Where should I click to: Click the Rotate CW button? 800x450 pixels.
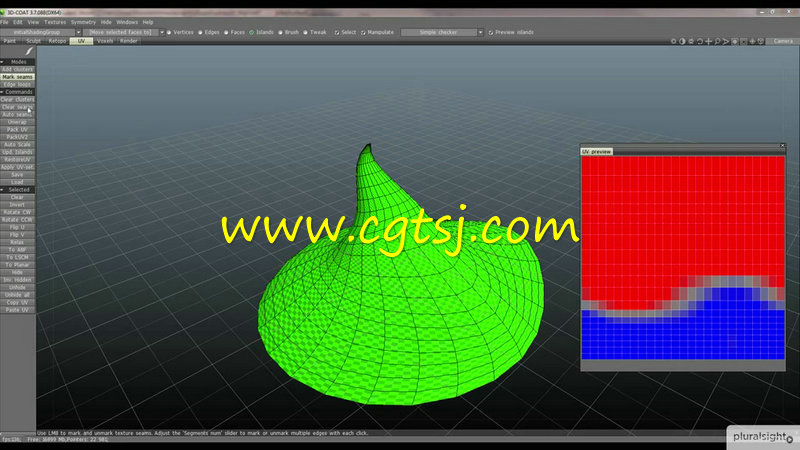click(x=17, y=212)
